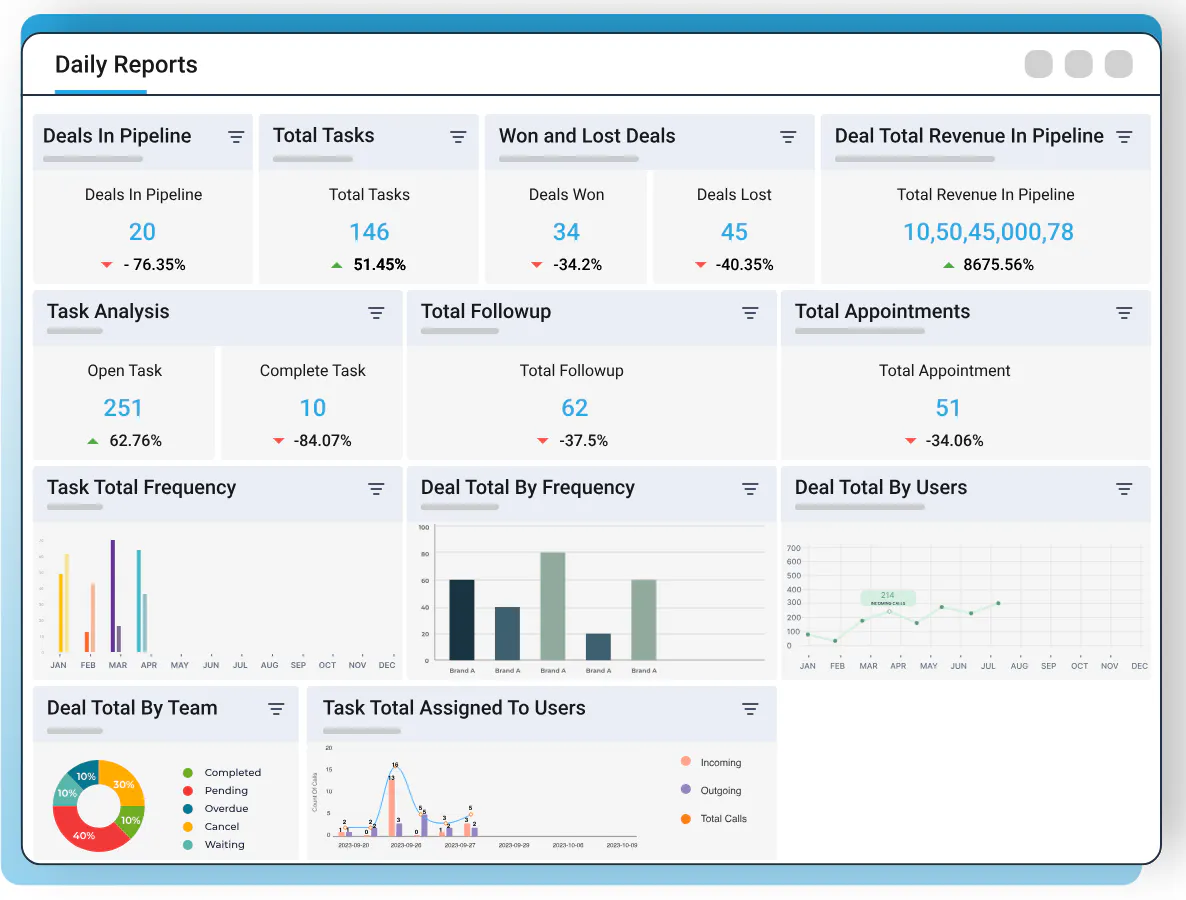This screenshot has height=900, width=1186.
Task: Click Total Revenue In Pipeline amount 10,50,45,000,78
Action: pyautogui.click(x=989, y=231)
